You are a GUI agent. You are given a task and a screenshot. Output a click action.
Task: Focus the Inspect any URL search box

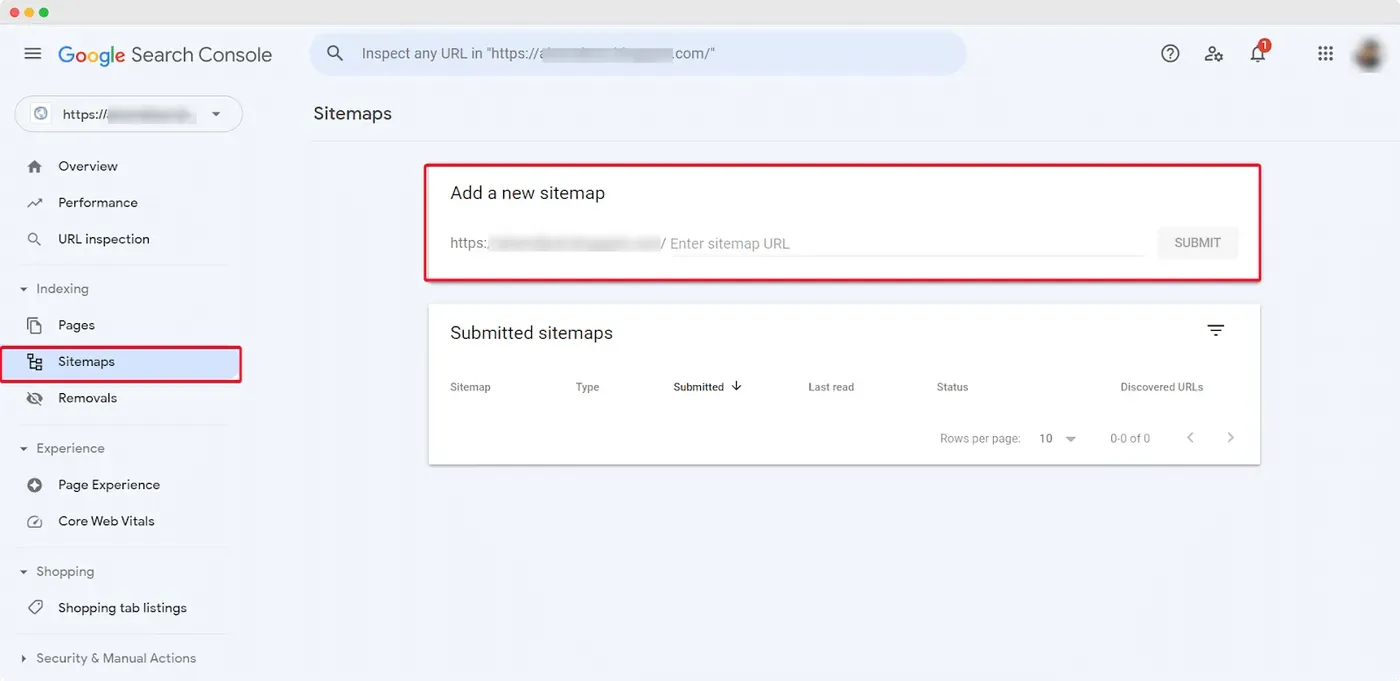pyautogui.click(x=638, y=53)
